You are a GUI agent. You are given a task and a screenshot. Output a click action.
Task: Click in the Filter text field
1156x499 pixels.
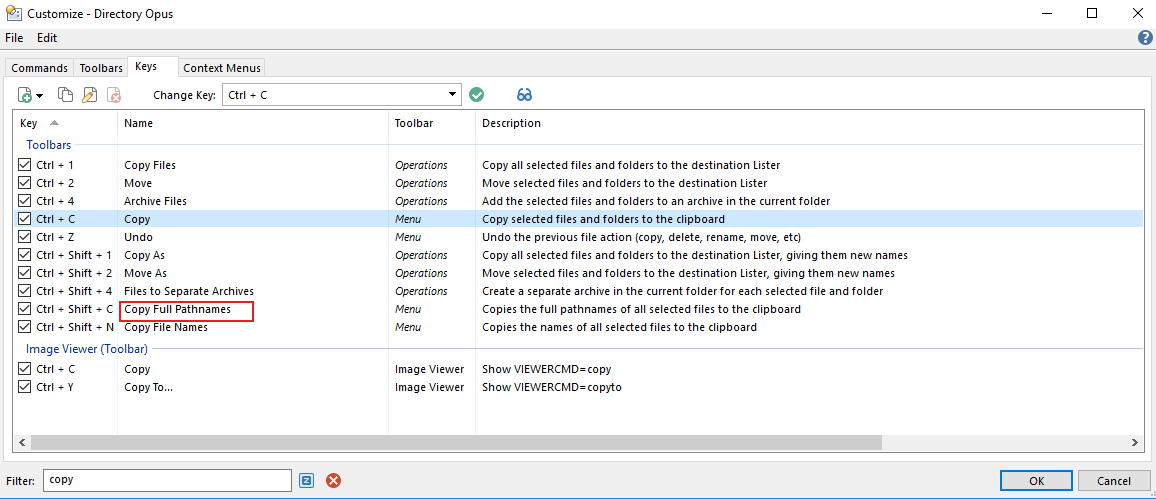point(167,480)
